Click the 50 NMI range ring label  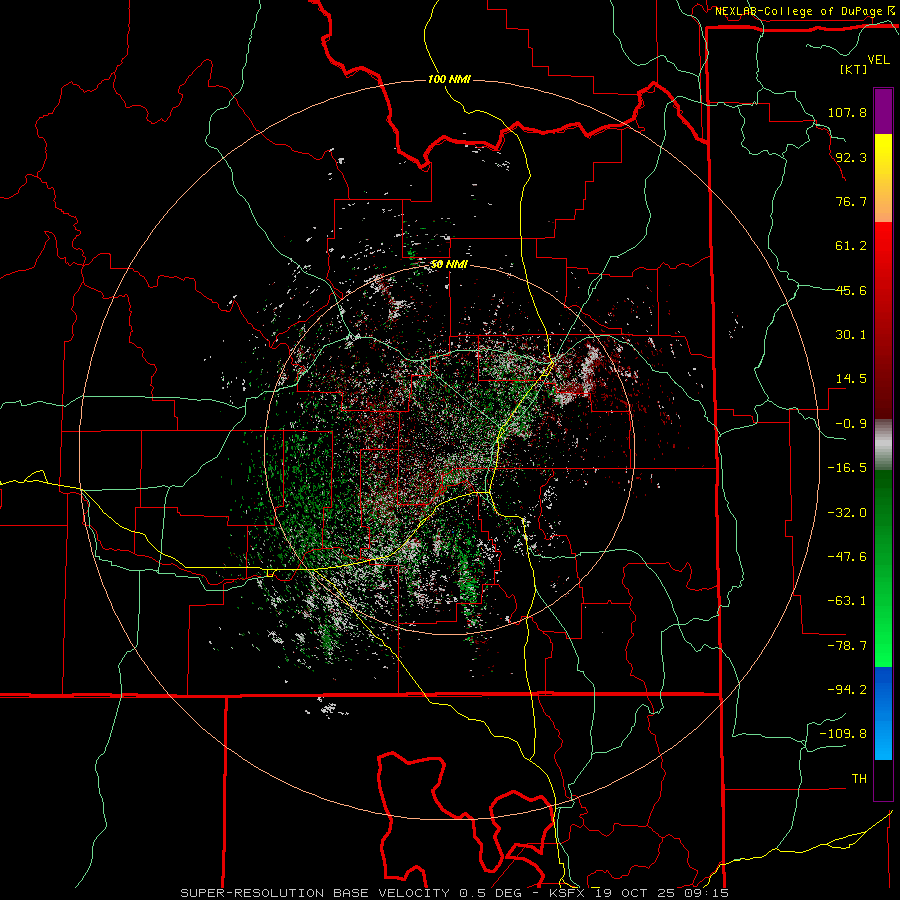449,265
